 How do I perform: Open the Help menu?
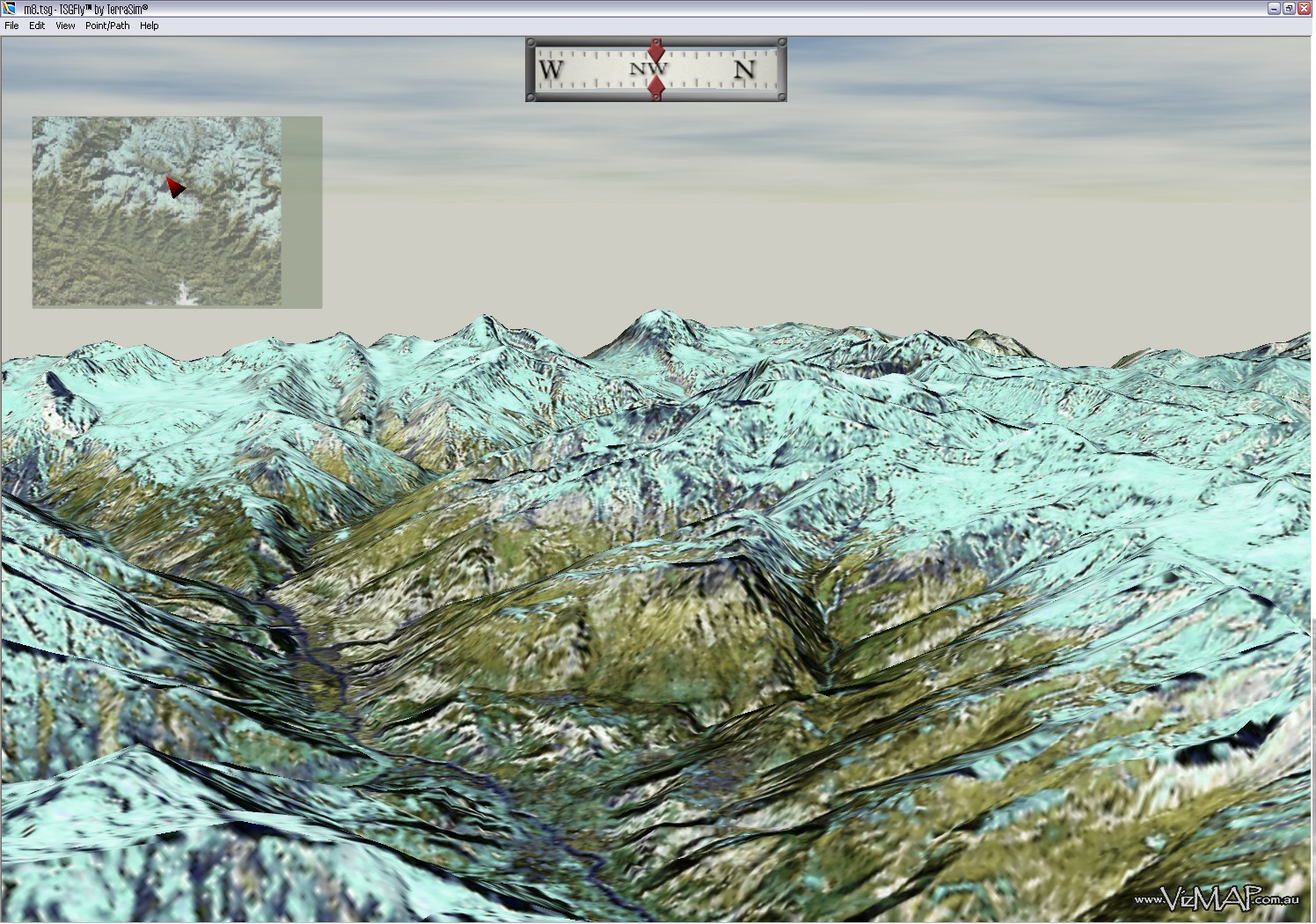150,26
